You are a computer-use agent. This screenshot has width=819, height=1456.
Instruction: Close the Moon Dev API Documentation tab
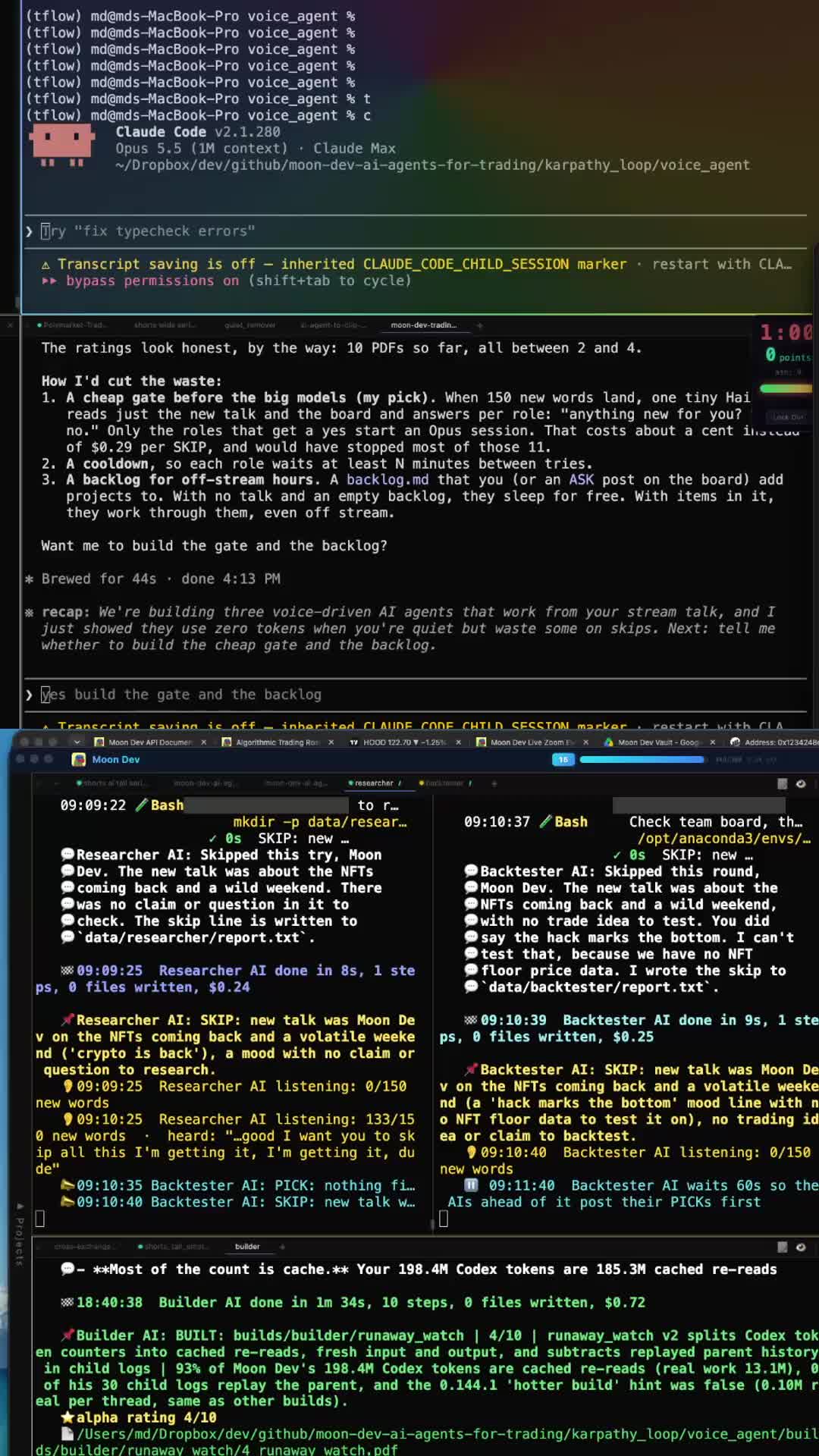203,742
